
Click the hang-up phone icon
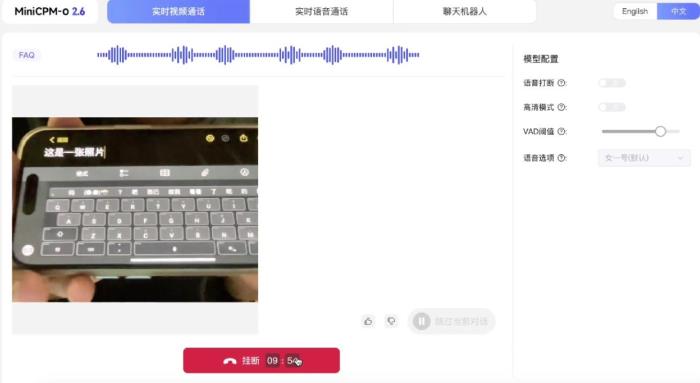(x=230, y=361)
